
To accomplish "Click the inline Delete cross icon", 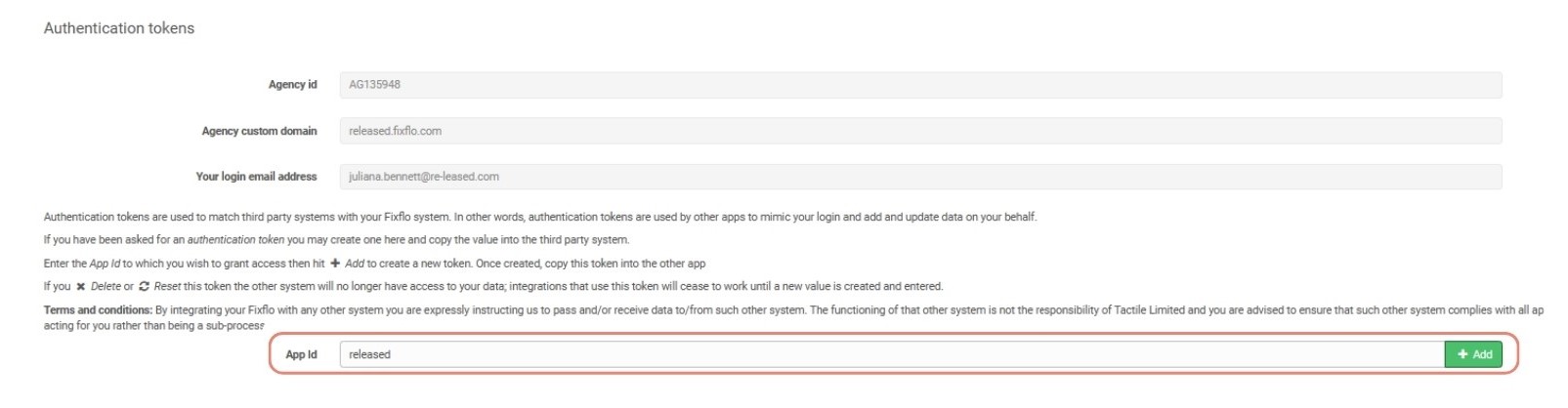I will pos(81,287).
